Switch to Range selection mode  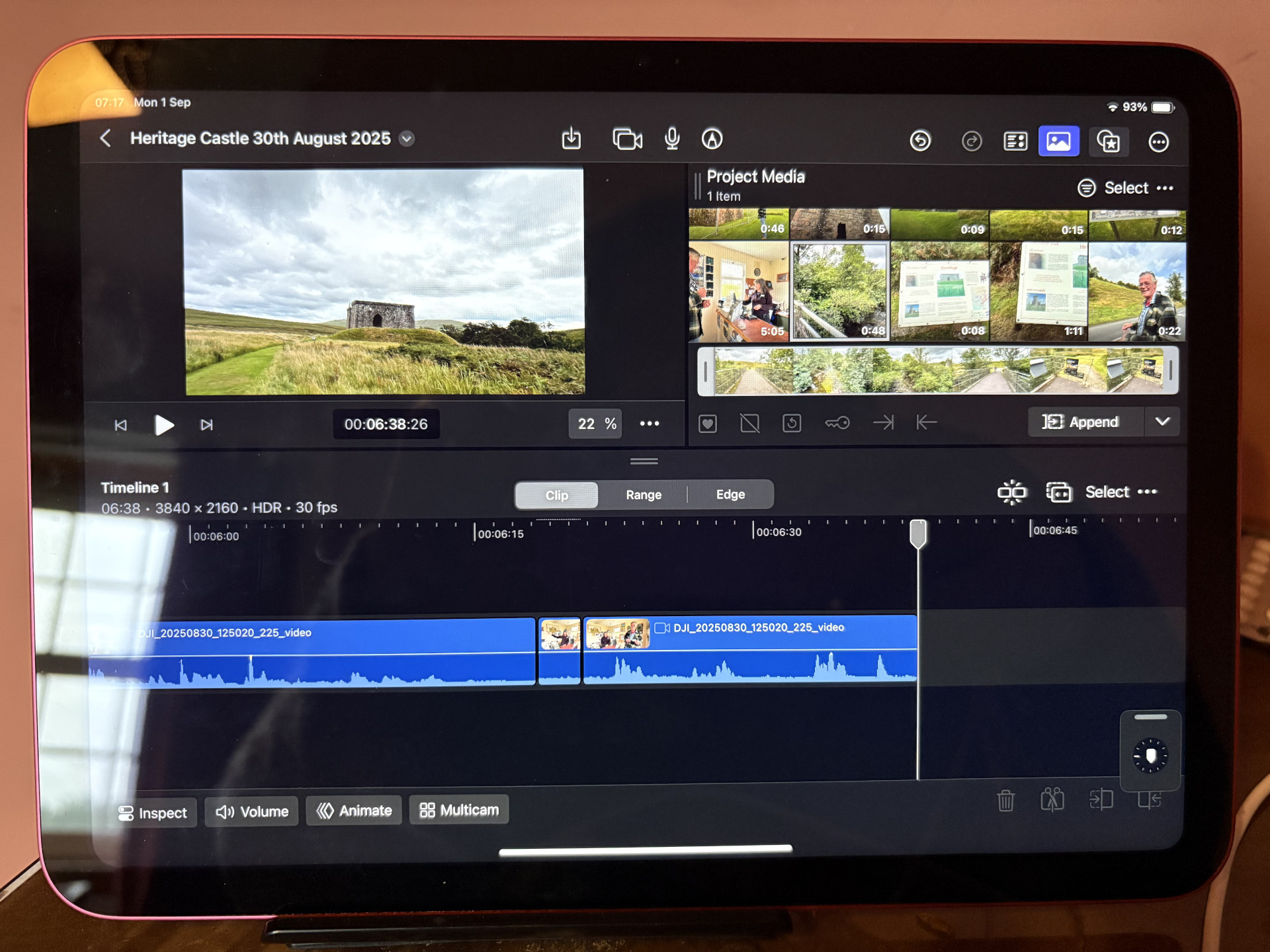(x=643, y=495)
